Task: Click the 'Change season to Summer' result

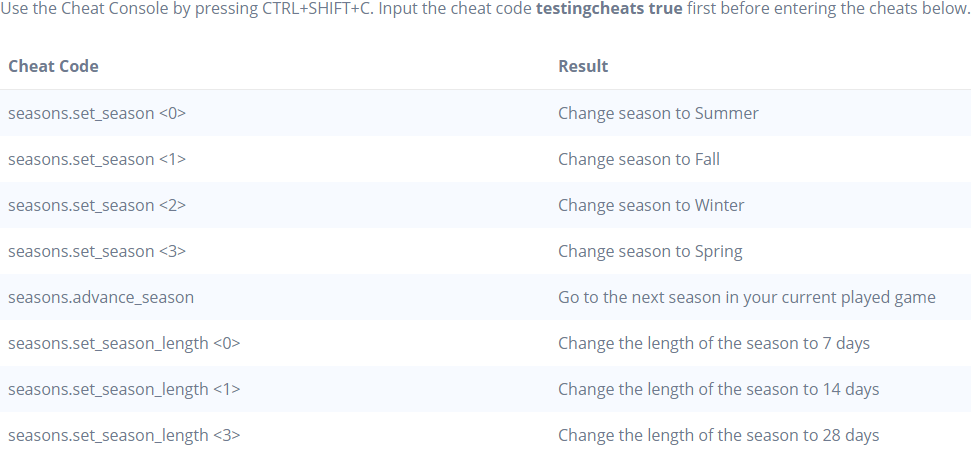Action: pos(658,113)
